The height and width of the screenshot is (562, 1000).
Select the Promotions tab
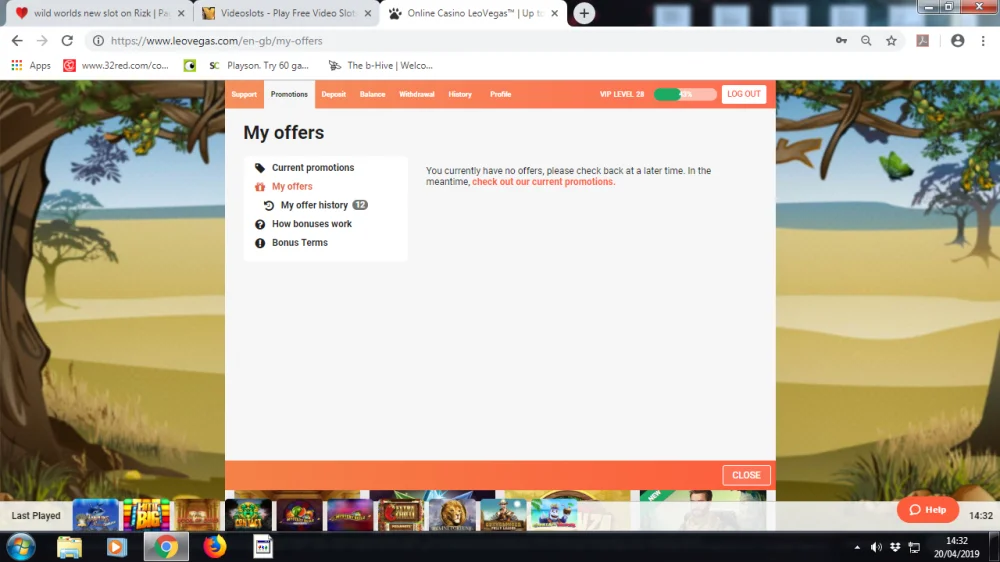(x=289, y=94)
